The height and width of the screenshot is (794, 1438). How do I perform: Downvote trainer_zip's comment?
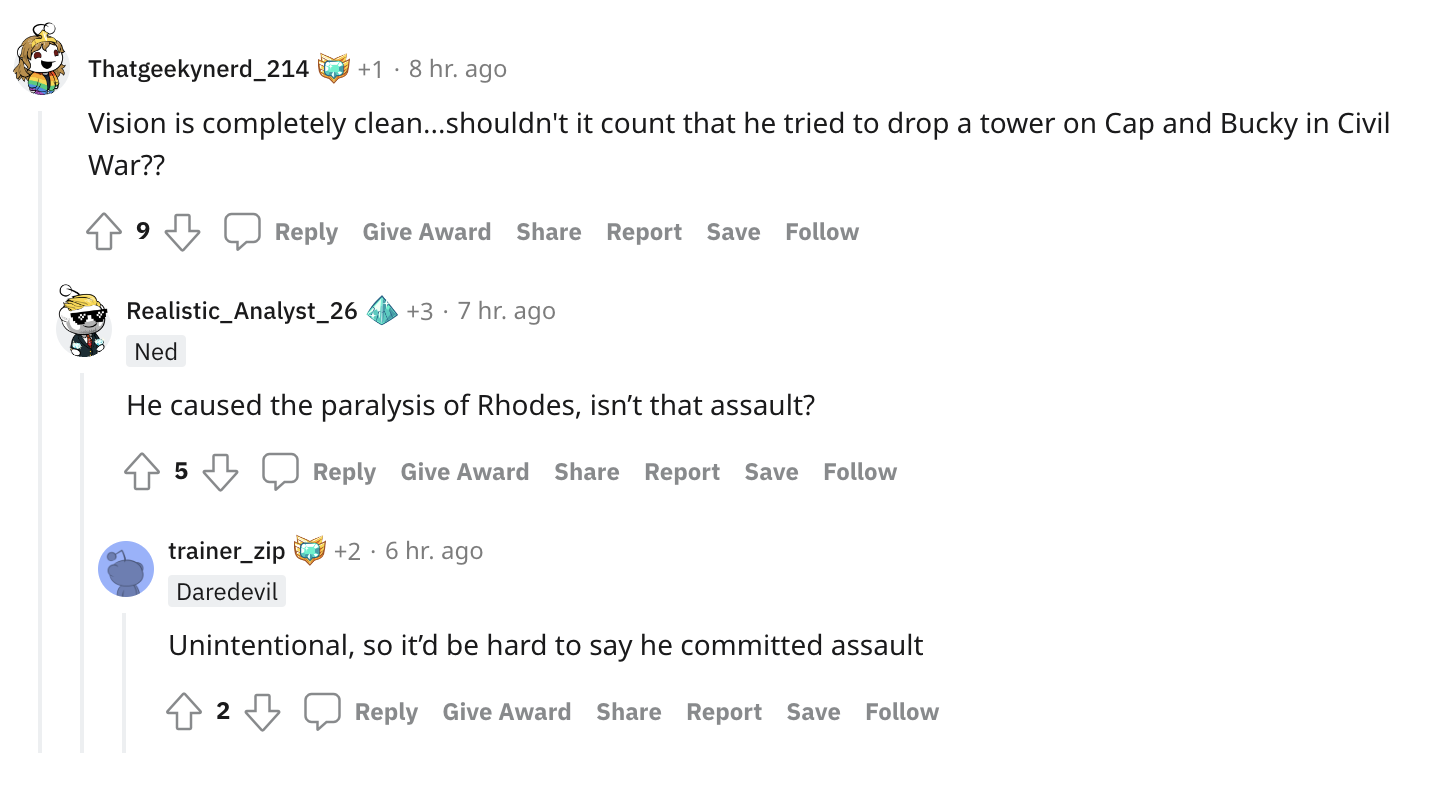click(262, 712)
